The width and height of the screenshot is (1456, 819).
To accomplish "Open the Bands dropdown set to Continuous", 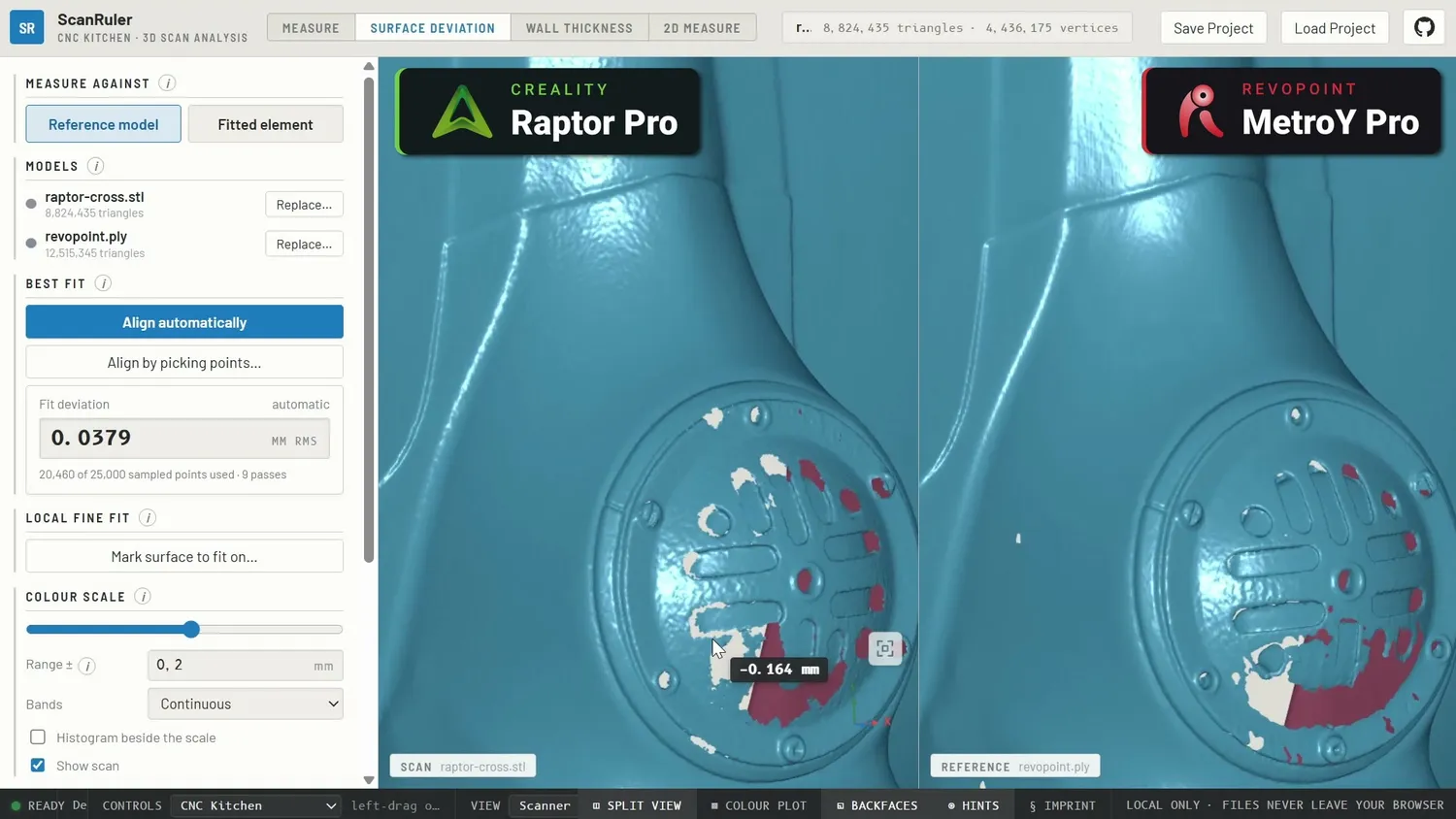I will [246, 704].
